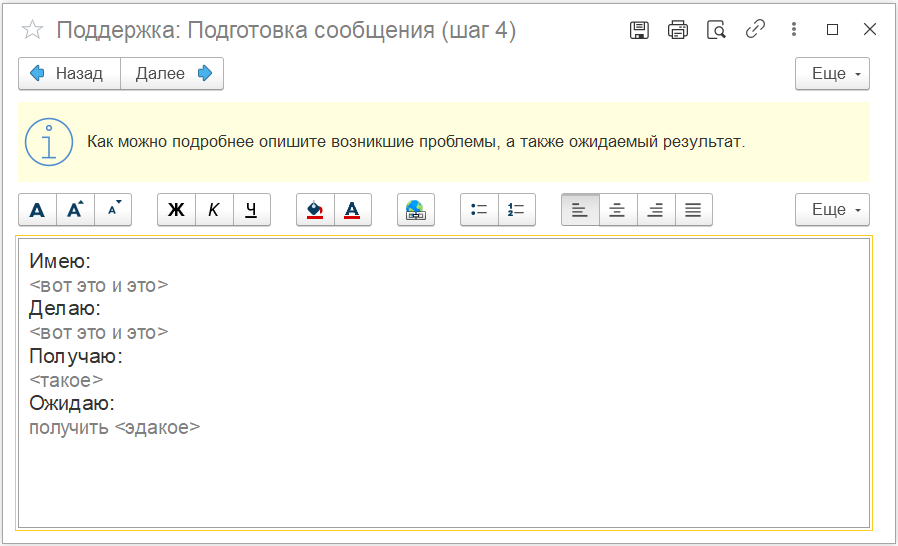Expand the top Еще dropdown
Image resolution: width=898 pixels, height=546 pixels.
831,74
